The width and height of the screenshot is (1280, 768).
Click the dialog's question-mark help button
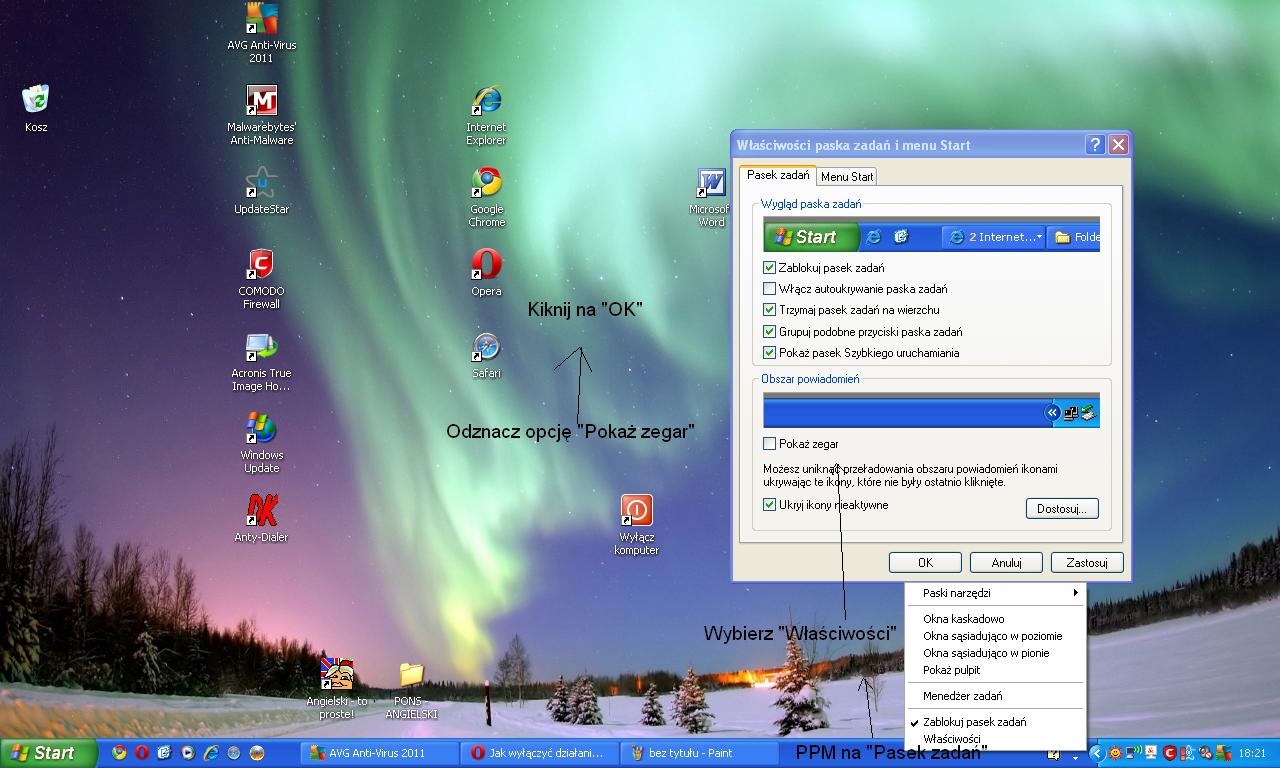[x=1095, y=144]
